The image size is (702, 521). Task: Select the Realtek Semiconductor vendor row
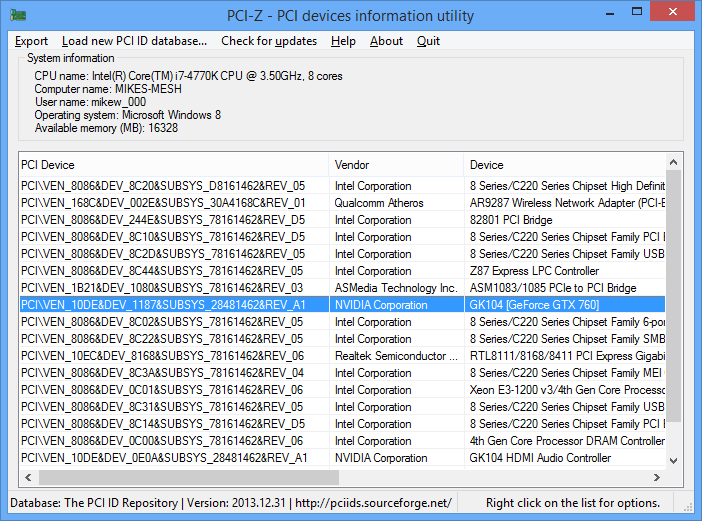click(342, 356)
